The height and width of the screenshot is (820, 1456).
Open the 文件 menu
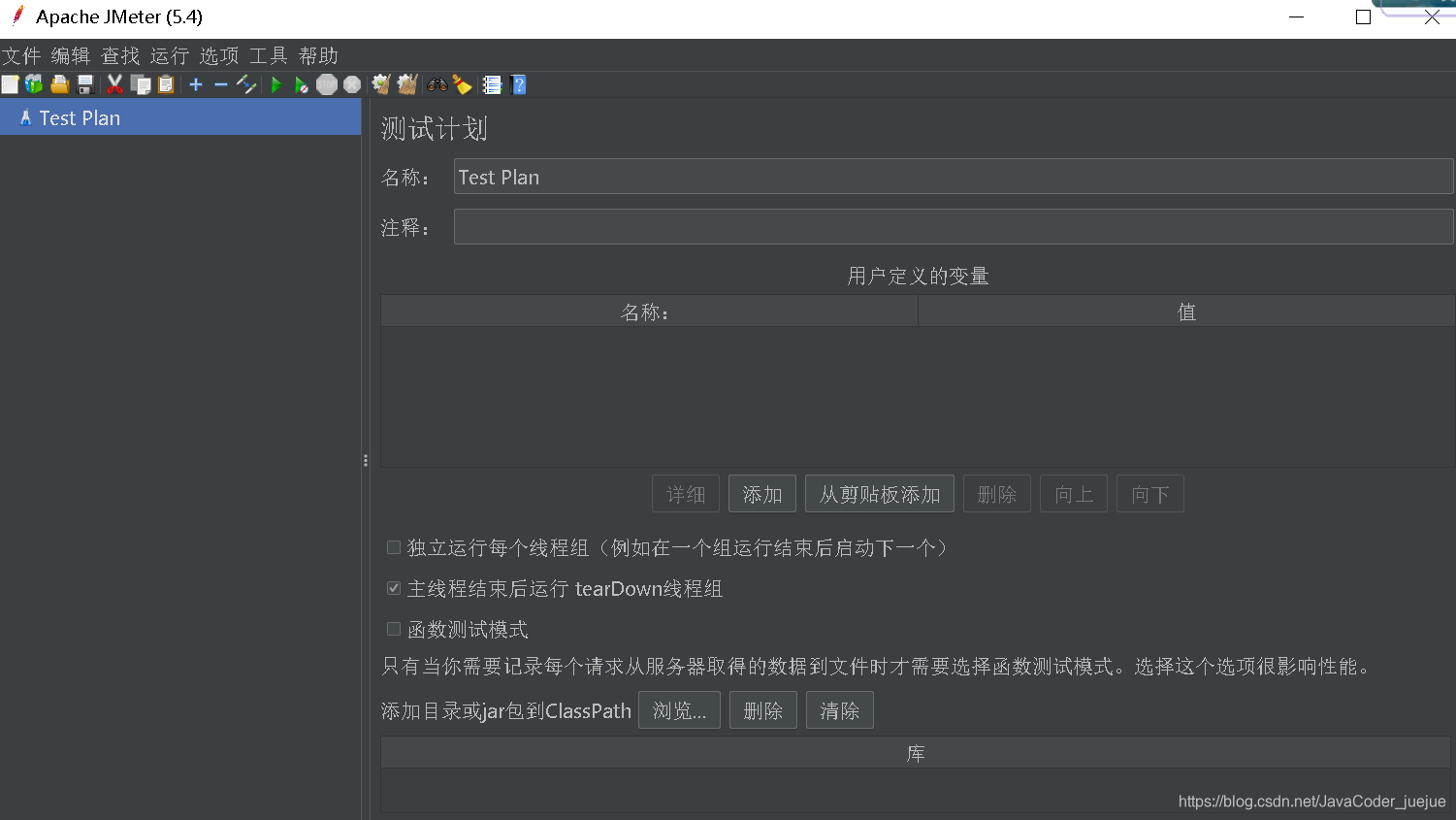(x=21, y=55)
